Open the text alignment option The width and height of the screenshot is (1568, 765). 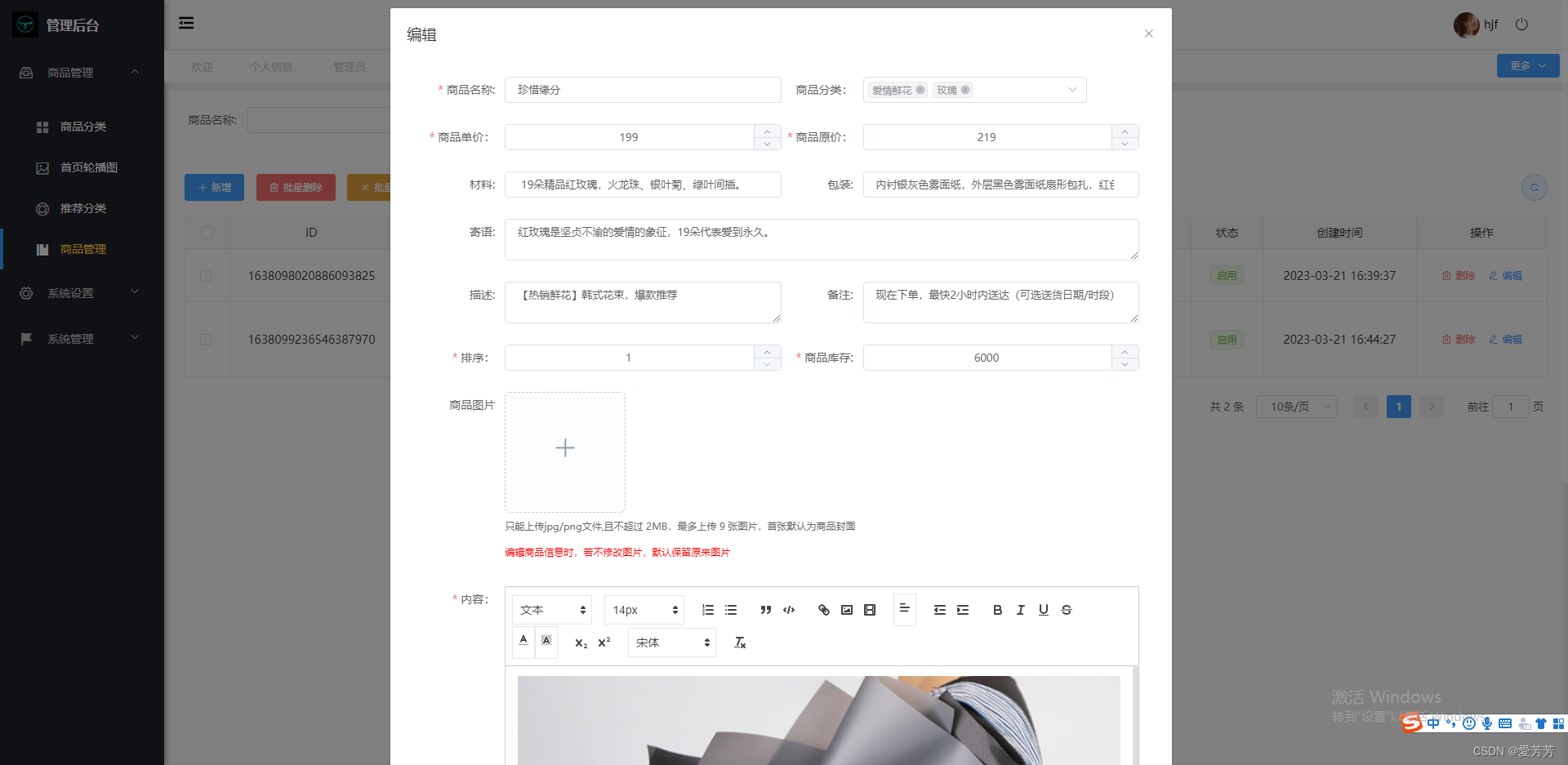point(905,609)
